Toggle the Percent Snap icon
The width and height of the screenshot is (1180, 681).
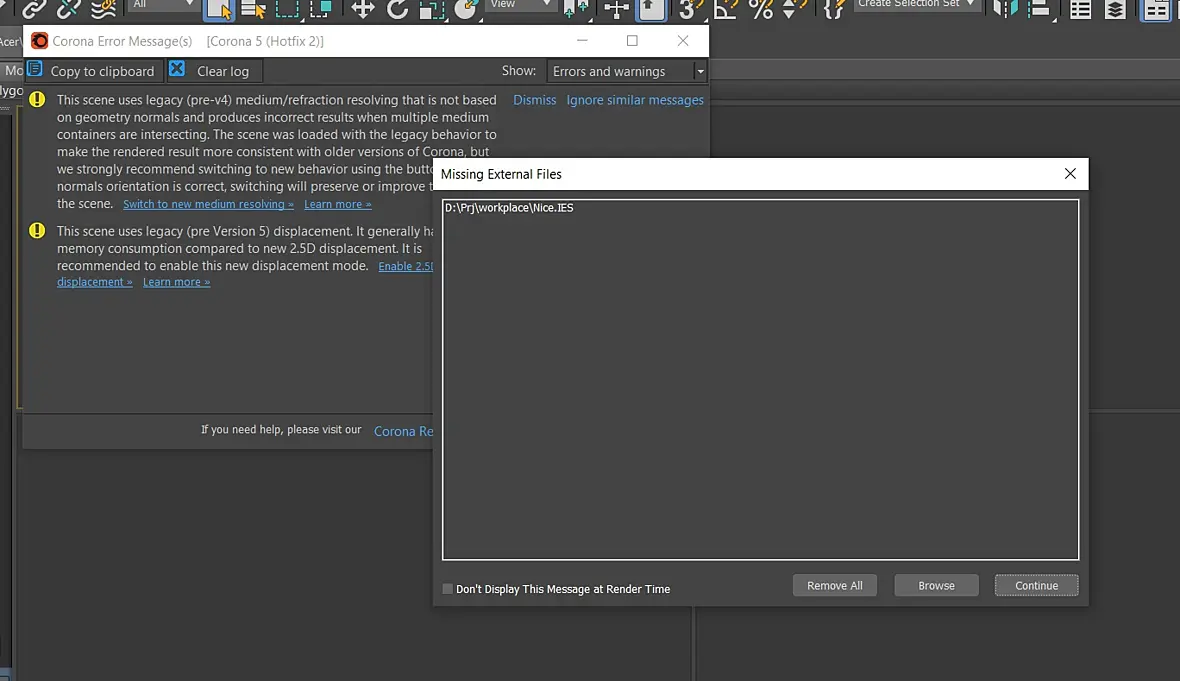point(762,9)
